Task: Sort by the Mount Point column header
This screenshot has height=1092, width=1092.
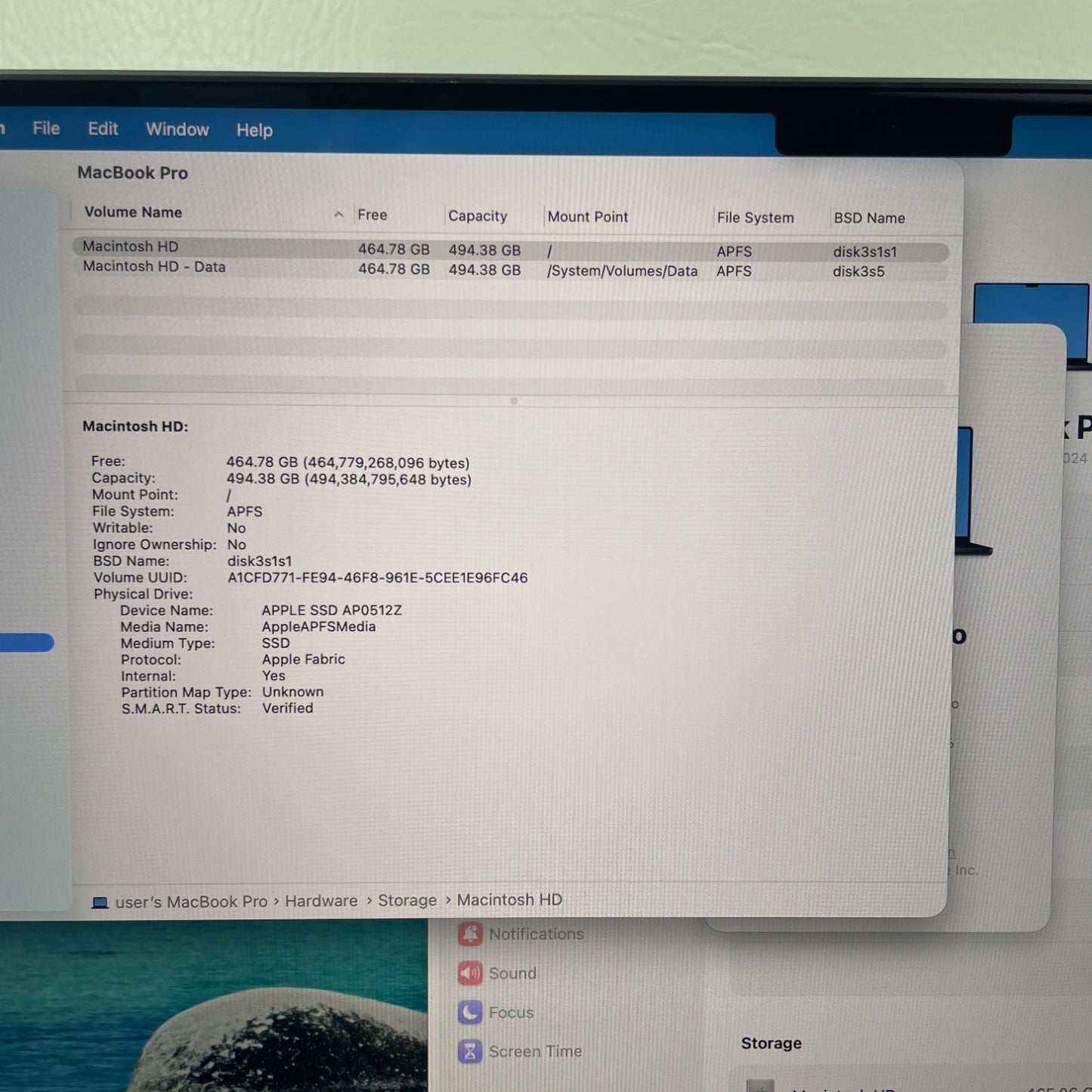Action: (588, 217)
